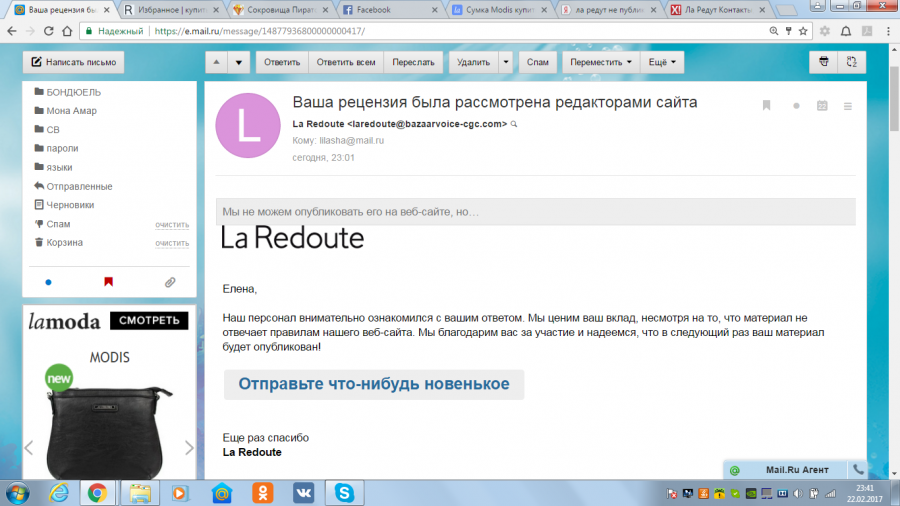Image resolution: width=900 pixels, height=506 pixels.
Task: Open dropdown arrow next to Удалить
Action: (x=506, y=62)
